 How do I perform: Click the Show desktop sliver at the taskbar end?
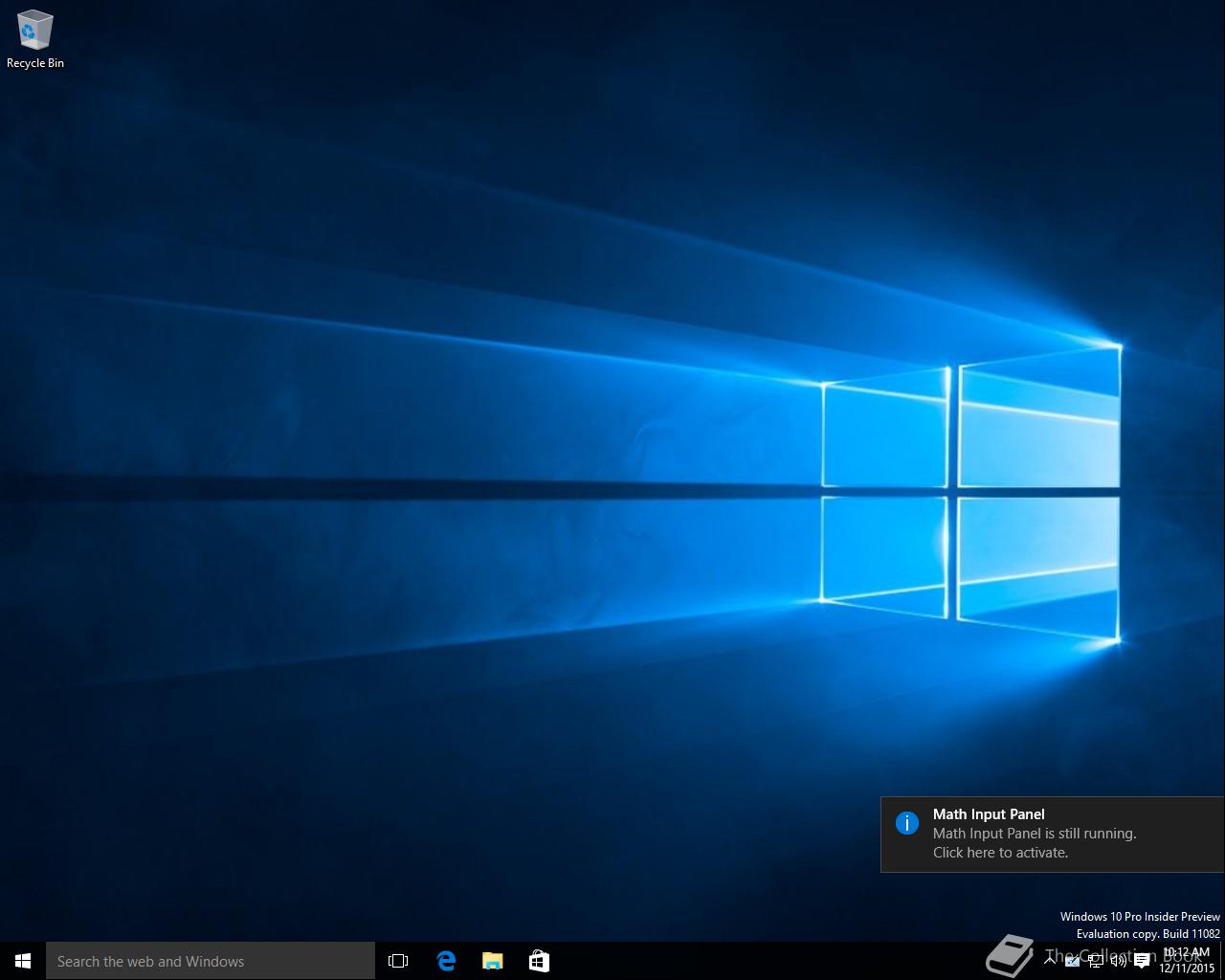click(1222, 961)
